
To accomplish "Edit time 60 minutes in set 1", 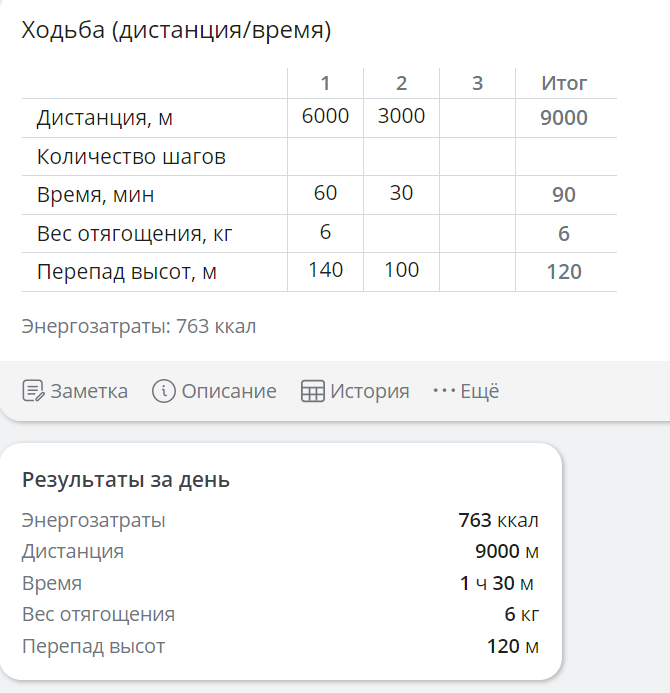I will coord(325,194).
